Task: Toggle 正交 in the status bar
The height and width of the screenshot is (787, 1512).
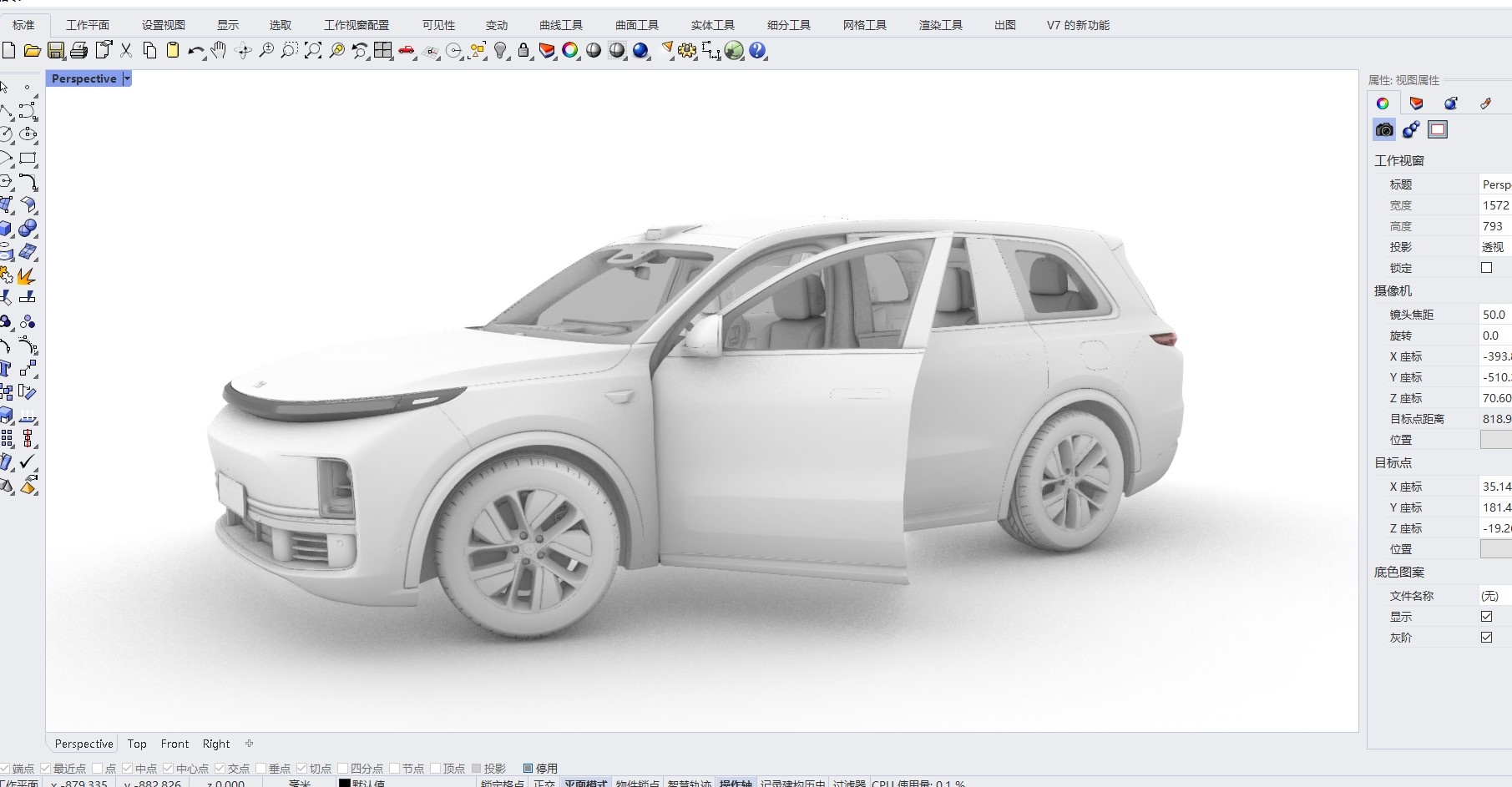Action: pyautogui.click(x=544, y=783)
